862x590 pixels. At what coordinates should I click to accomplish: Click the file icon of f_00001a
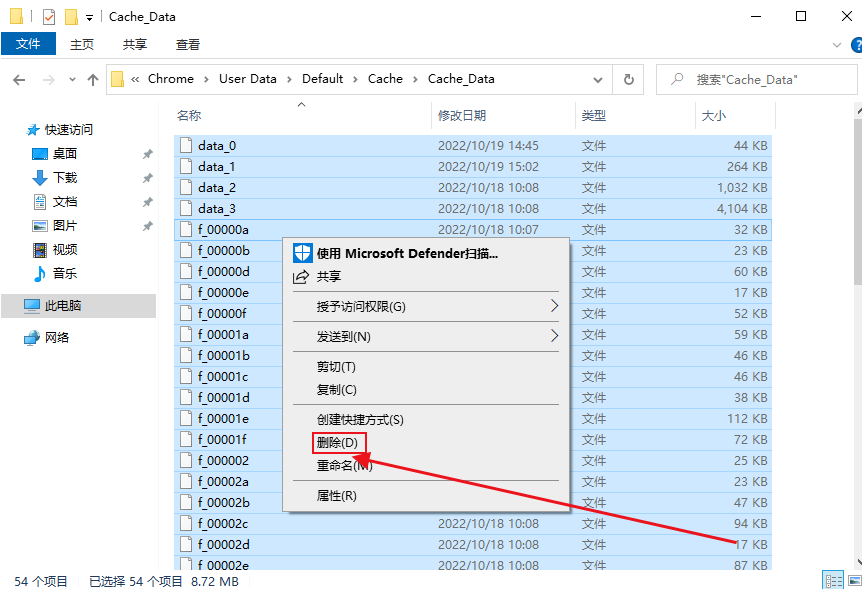click(x=186, y=334)
